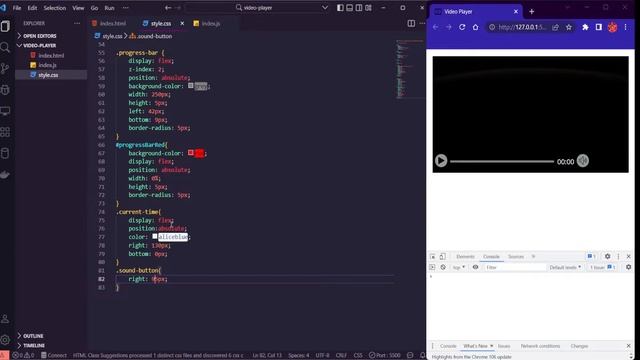The image size is (640, 360).
Task: Reload the Video Player page in Chrome
Action: [x=462, y=27]
